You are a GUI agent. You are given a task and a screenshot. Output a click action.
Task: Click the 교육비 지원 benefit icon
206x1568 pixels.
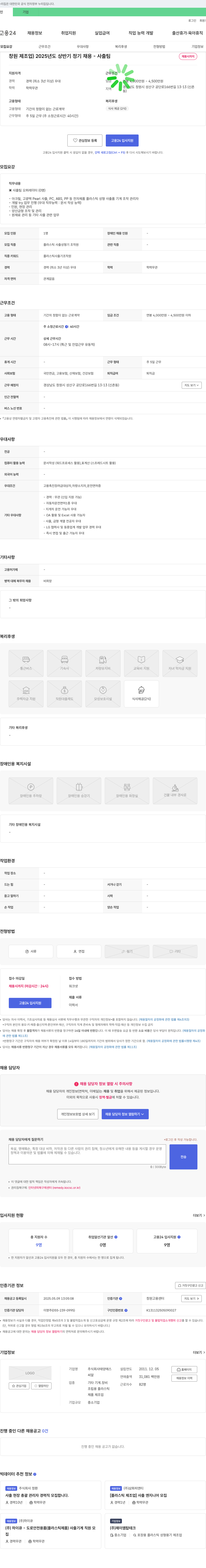[141, 663]
